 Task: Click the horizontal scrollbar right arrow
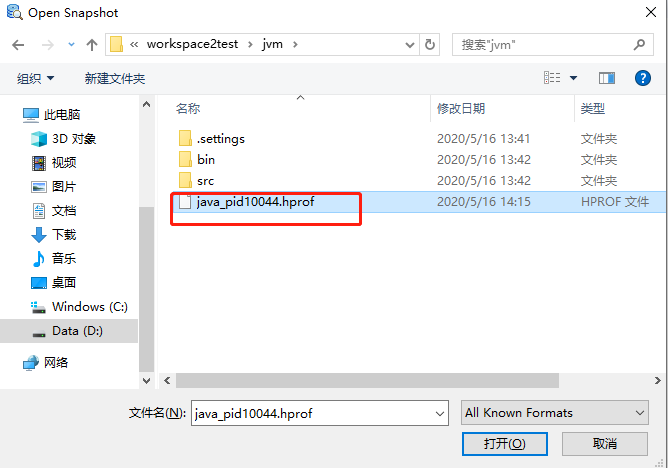[x=658, y=380]
